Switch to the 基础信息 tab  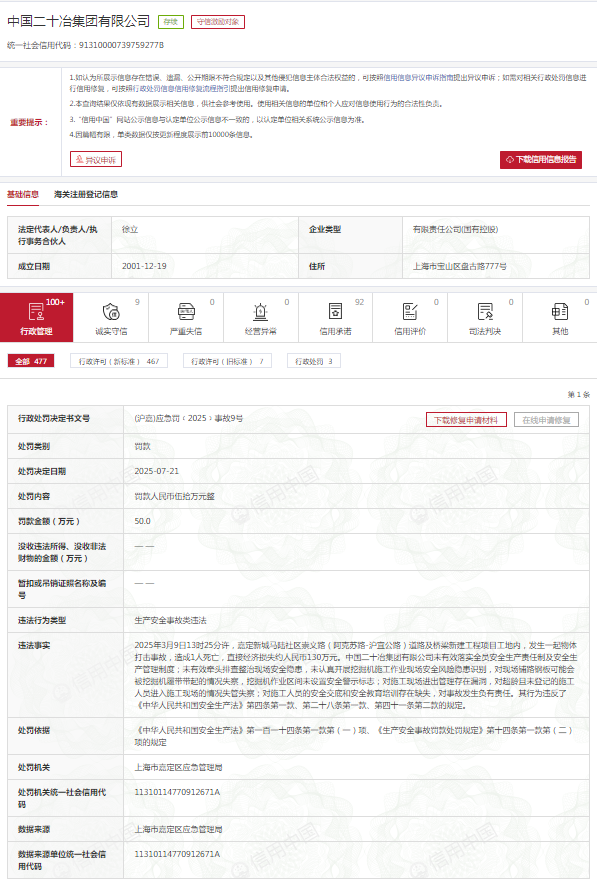pos(23,194)
